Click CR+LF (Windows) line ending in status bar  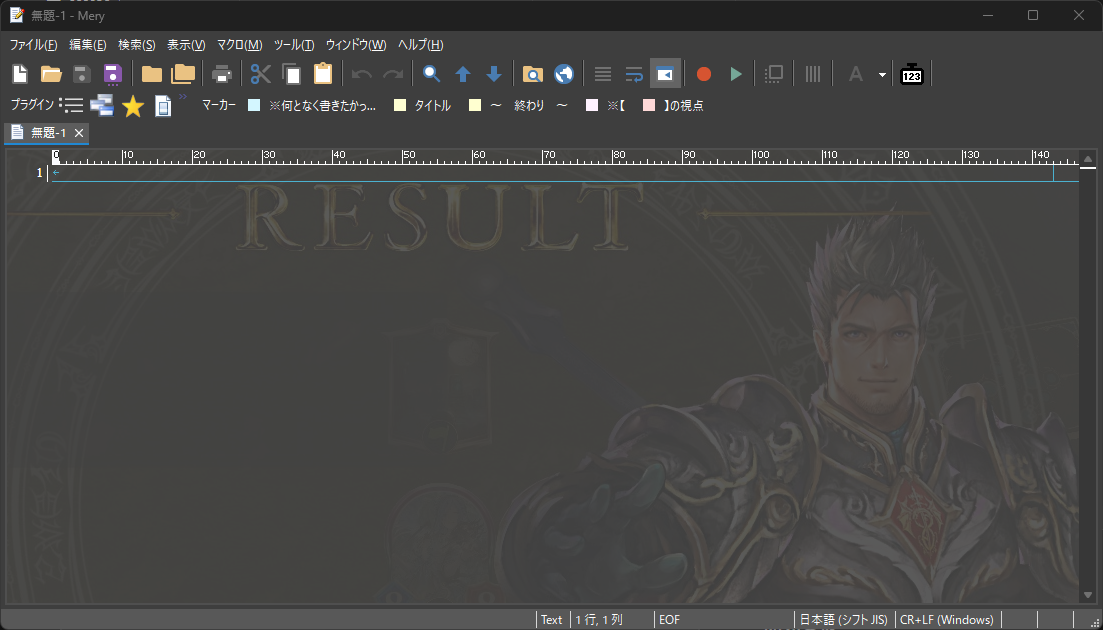(947, 619)
